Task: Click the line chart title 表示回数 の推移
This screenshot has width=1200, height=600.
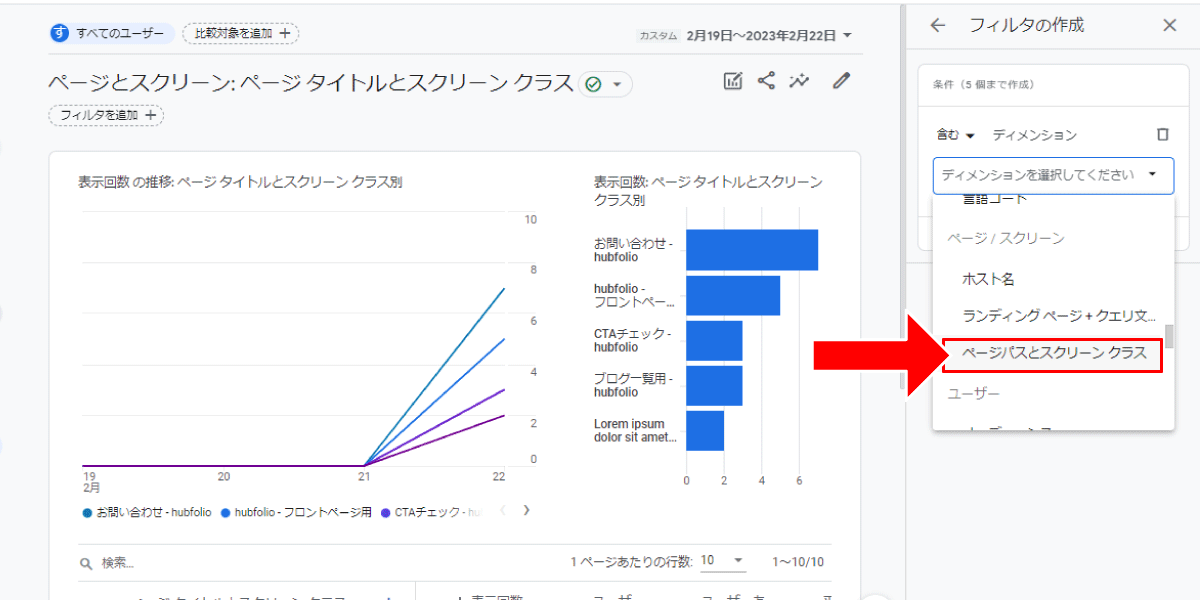Action: (240, 181)
